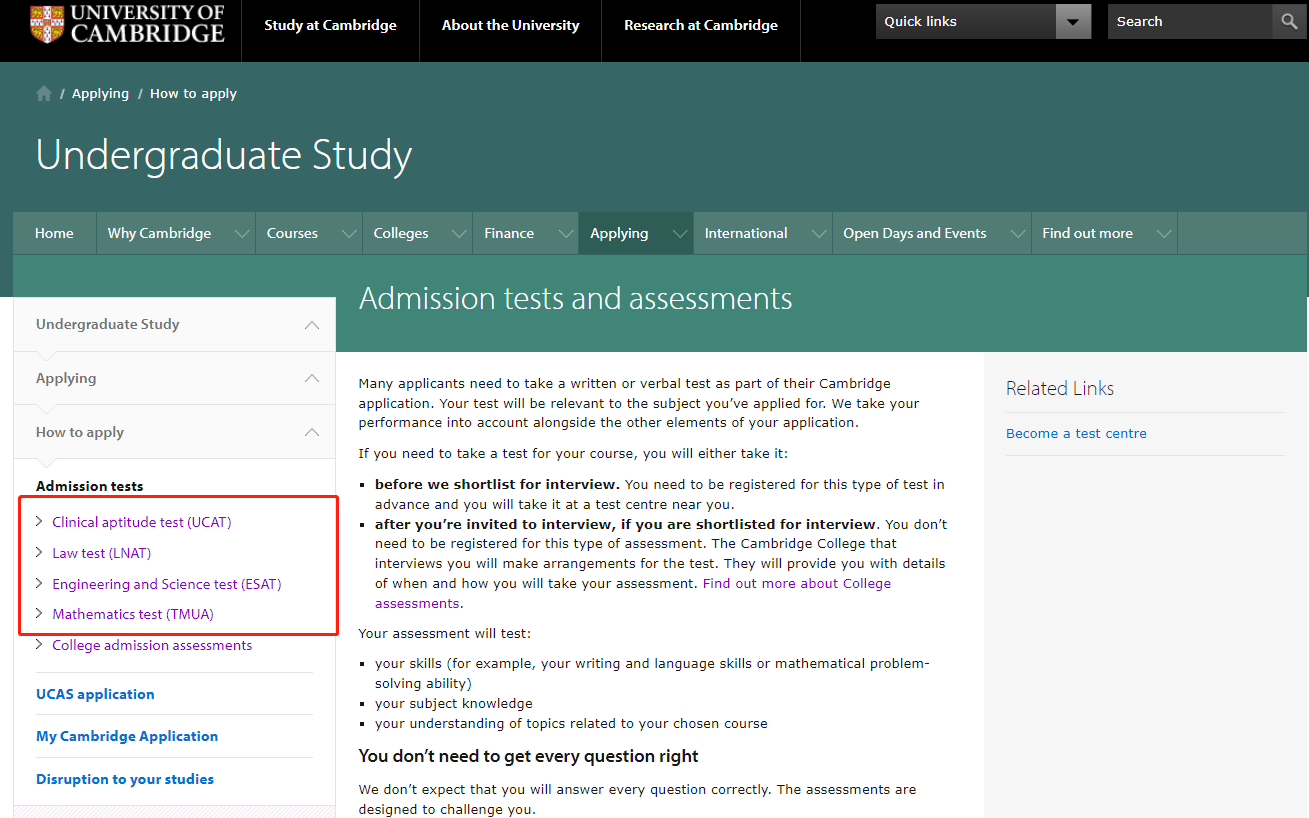Expand the Why Cambridge nav chevron
Image resolution: width=1309 pixels, height=818 pixels.
point(241,234)
